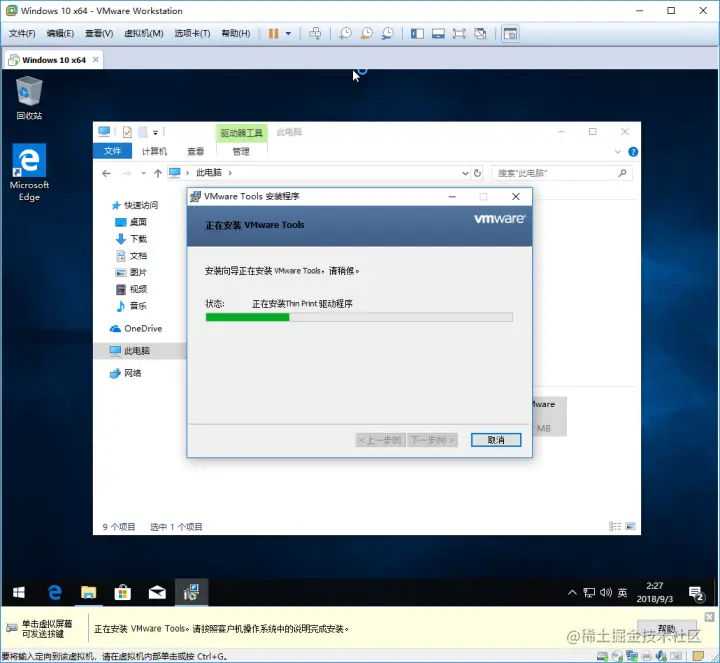Open the 计算机 ribbon tab
The height and width of the screenshot is (663, 720).
click(x=154, y=151)
